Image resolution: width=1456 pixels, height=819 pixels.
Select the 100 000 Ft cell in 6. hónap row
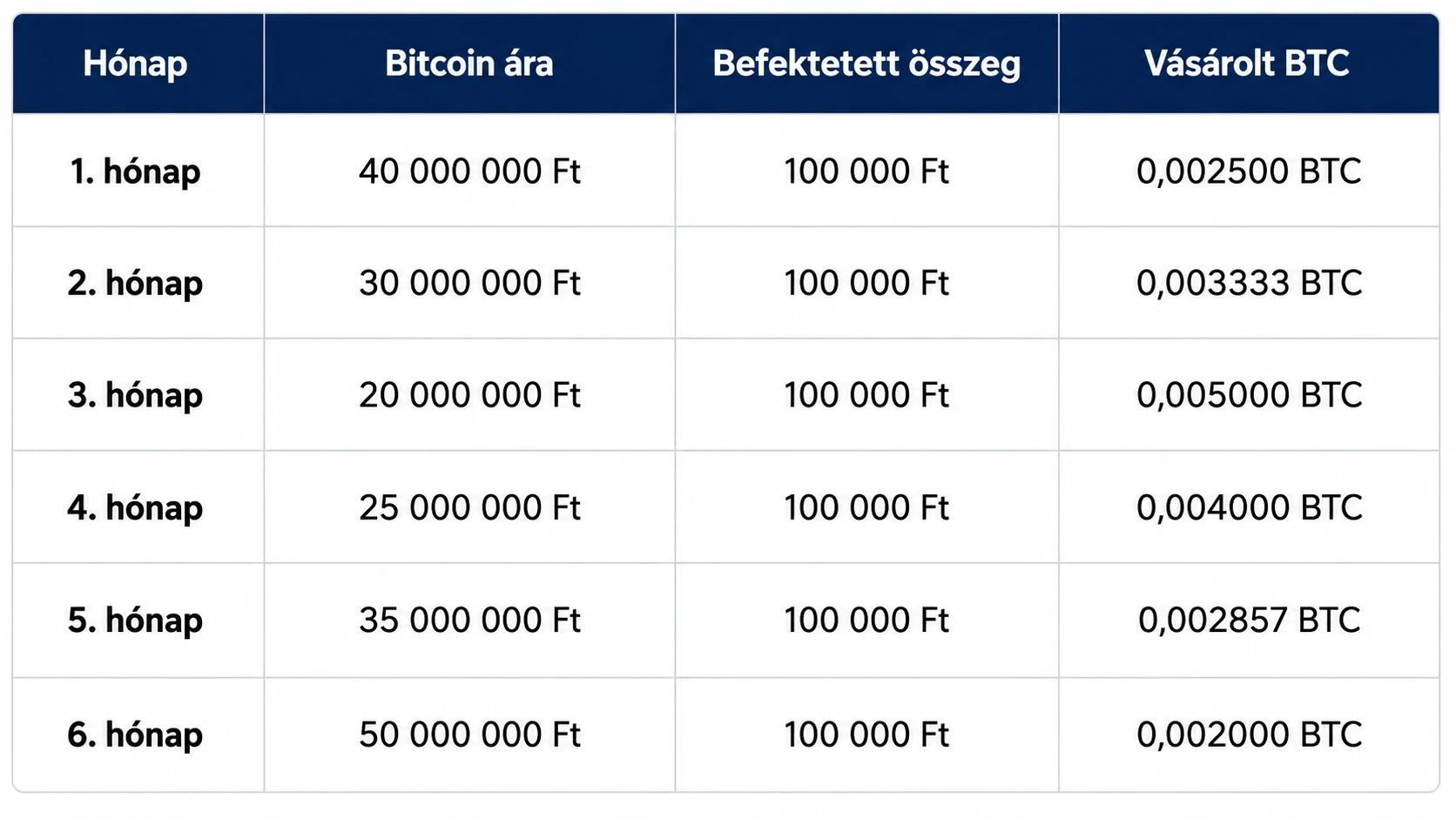pos(866,735)
